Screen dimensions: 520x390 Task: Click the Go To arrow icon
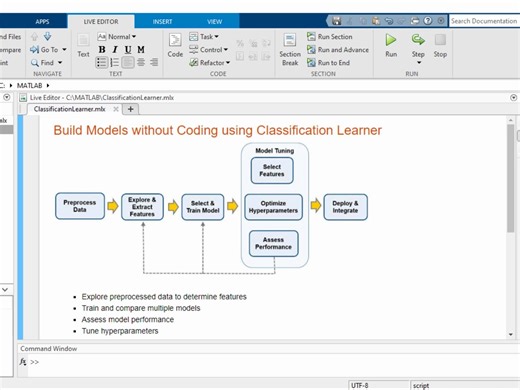tap(34, 50)
